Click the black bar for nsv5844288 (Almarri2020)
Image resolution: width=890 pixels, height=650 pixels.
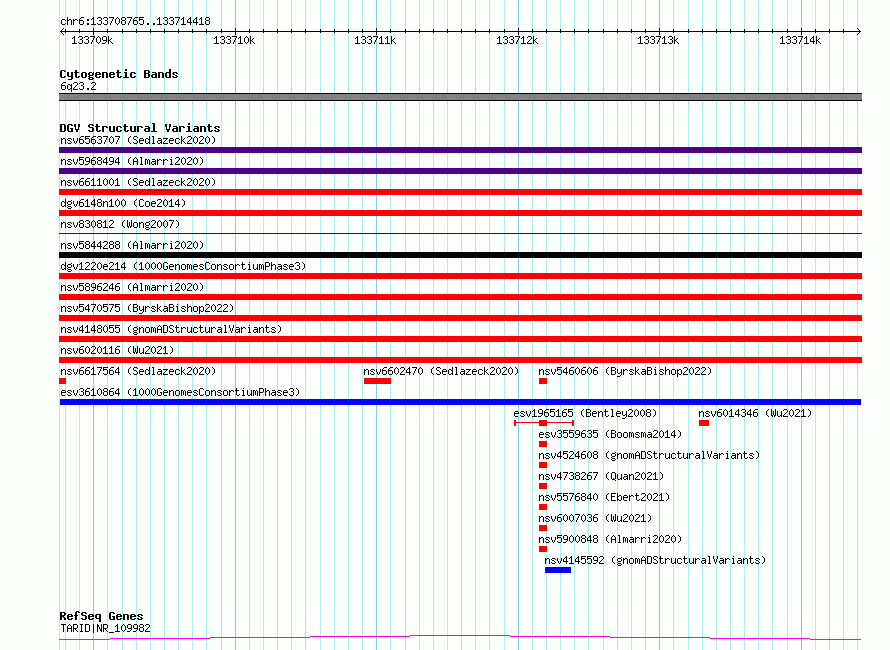460,255
